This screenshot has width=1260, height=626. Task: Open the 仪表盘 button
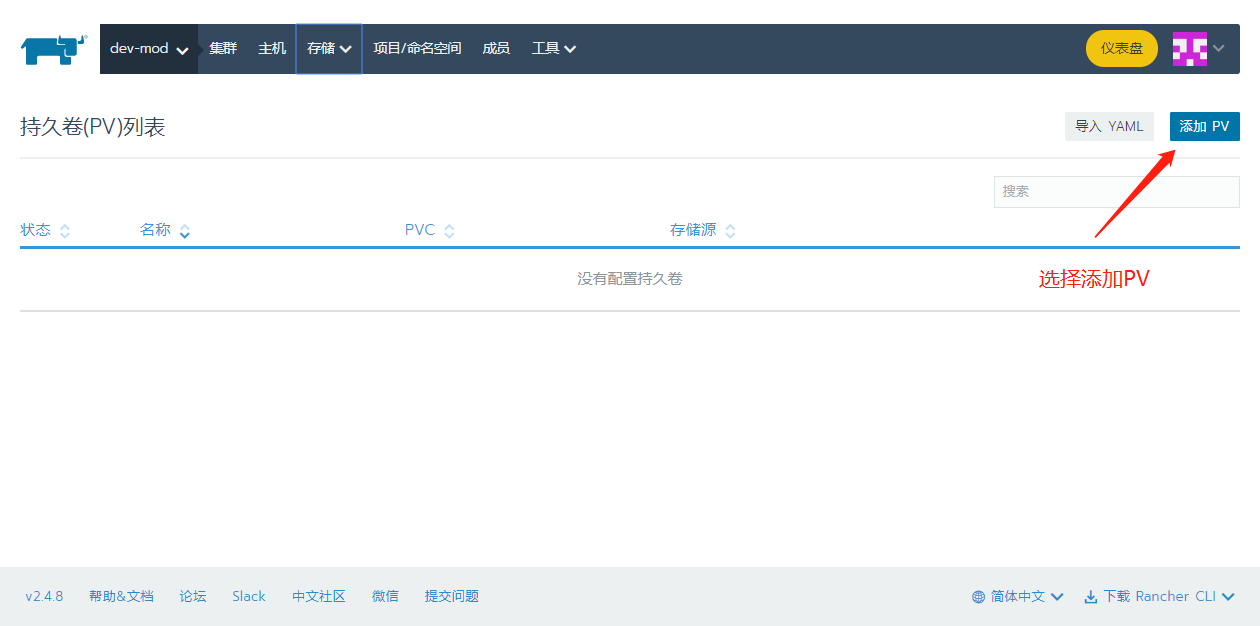click(1121, 47)
